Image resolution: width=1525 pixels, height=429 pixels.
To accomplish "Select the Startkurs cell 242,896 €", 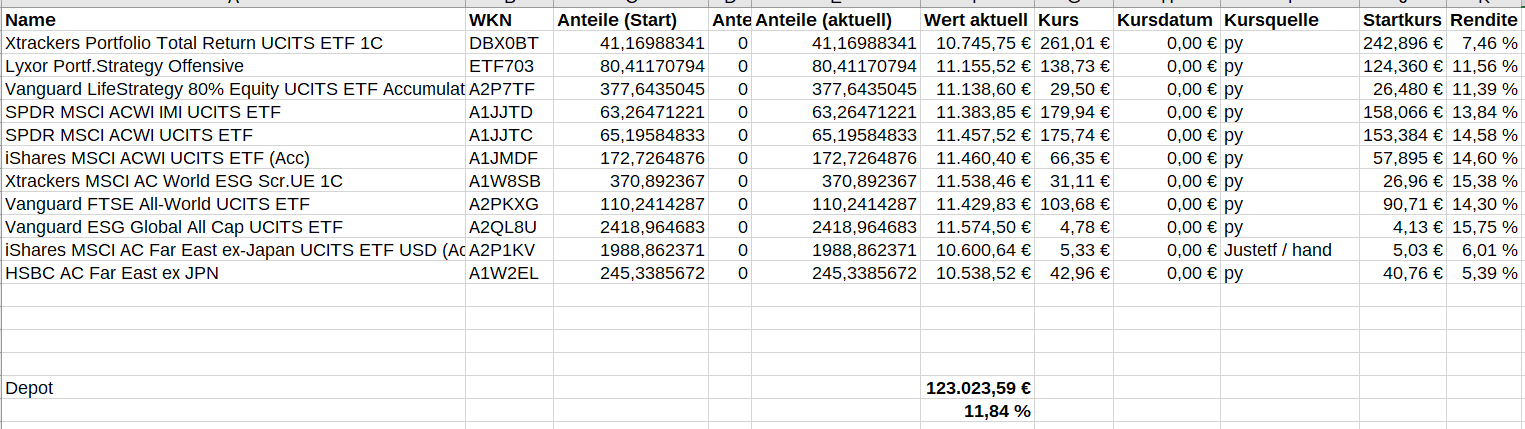I will (1402, 43).
